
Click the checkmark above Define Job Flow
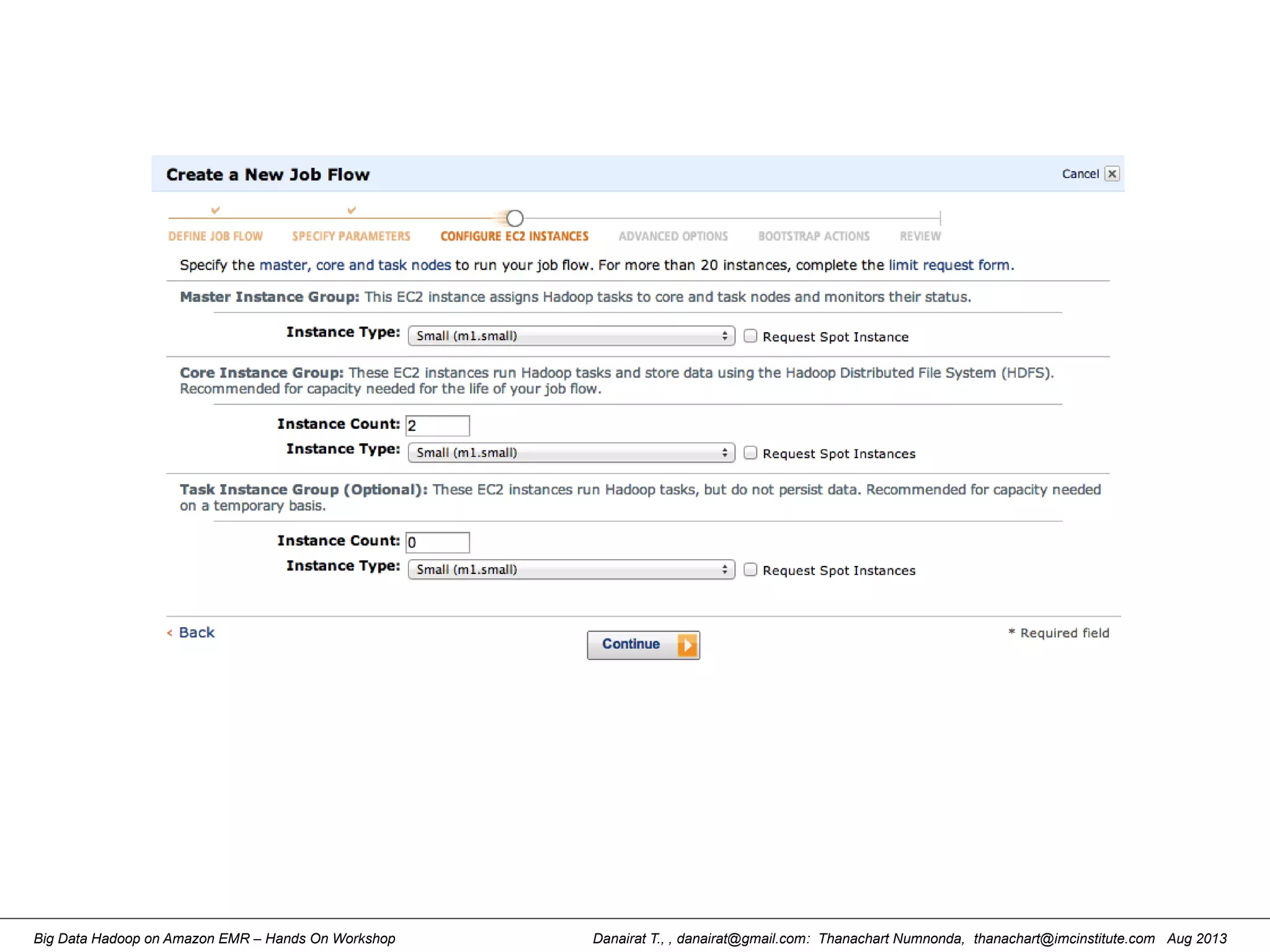(x=215, y=210)
